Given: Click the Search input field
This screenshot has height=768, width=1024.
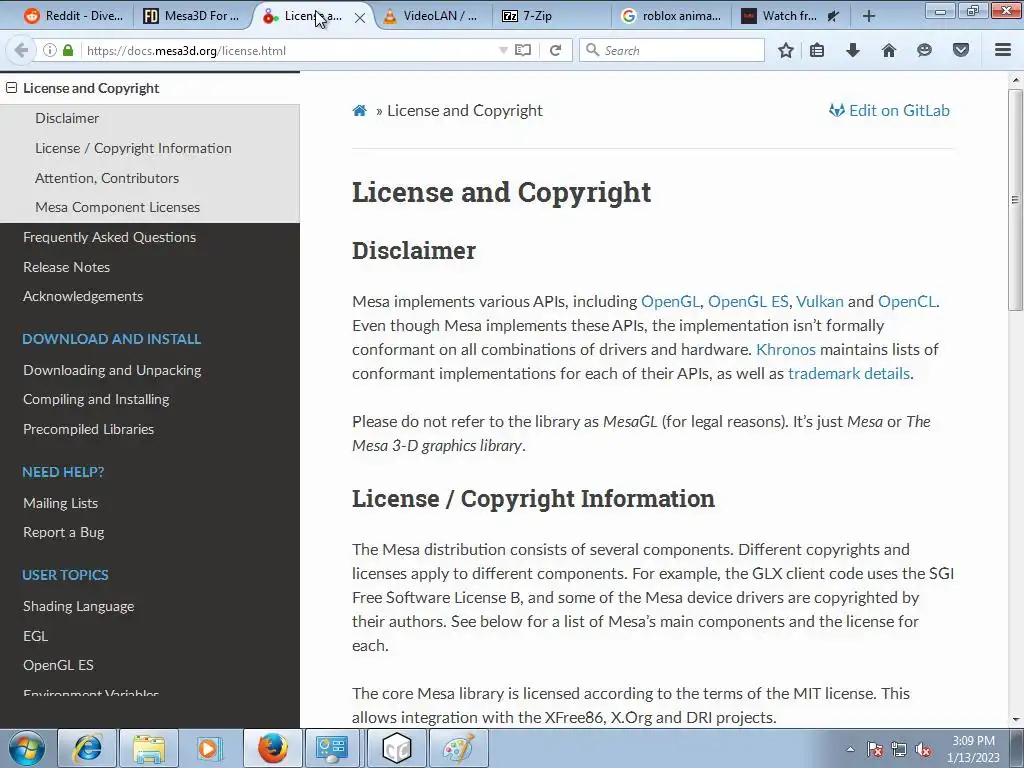Looking at the screenshot, I should pyautogui.click(x=672, y=50).
